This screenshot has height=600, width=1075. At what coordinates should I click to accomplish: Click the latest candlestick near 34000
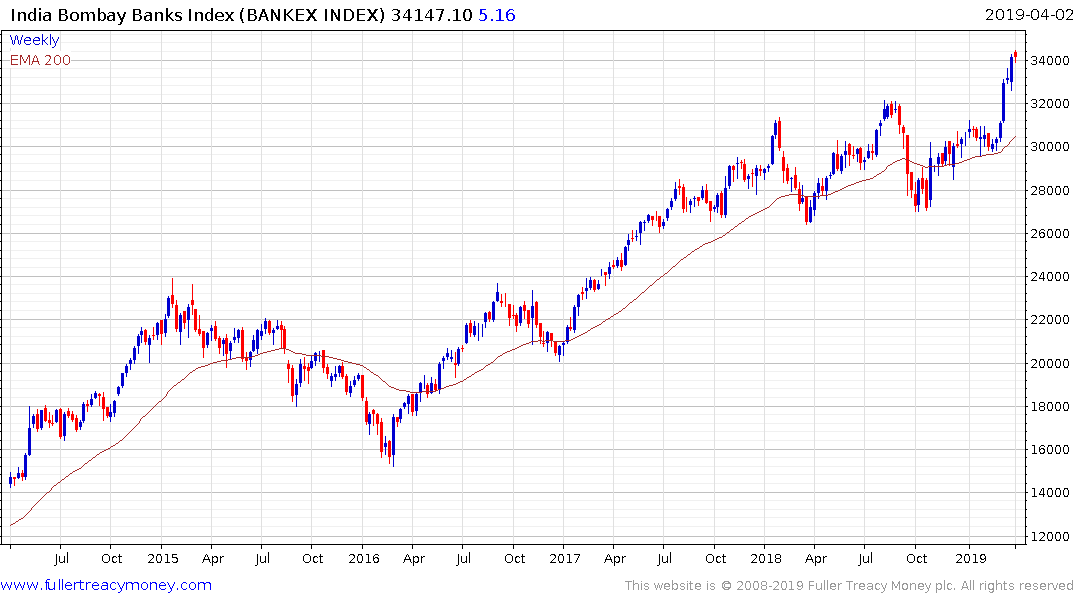pyautogui.click(x=1015, y=54)
